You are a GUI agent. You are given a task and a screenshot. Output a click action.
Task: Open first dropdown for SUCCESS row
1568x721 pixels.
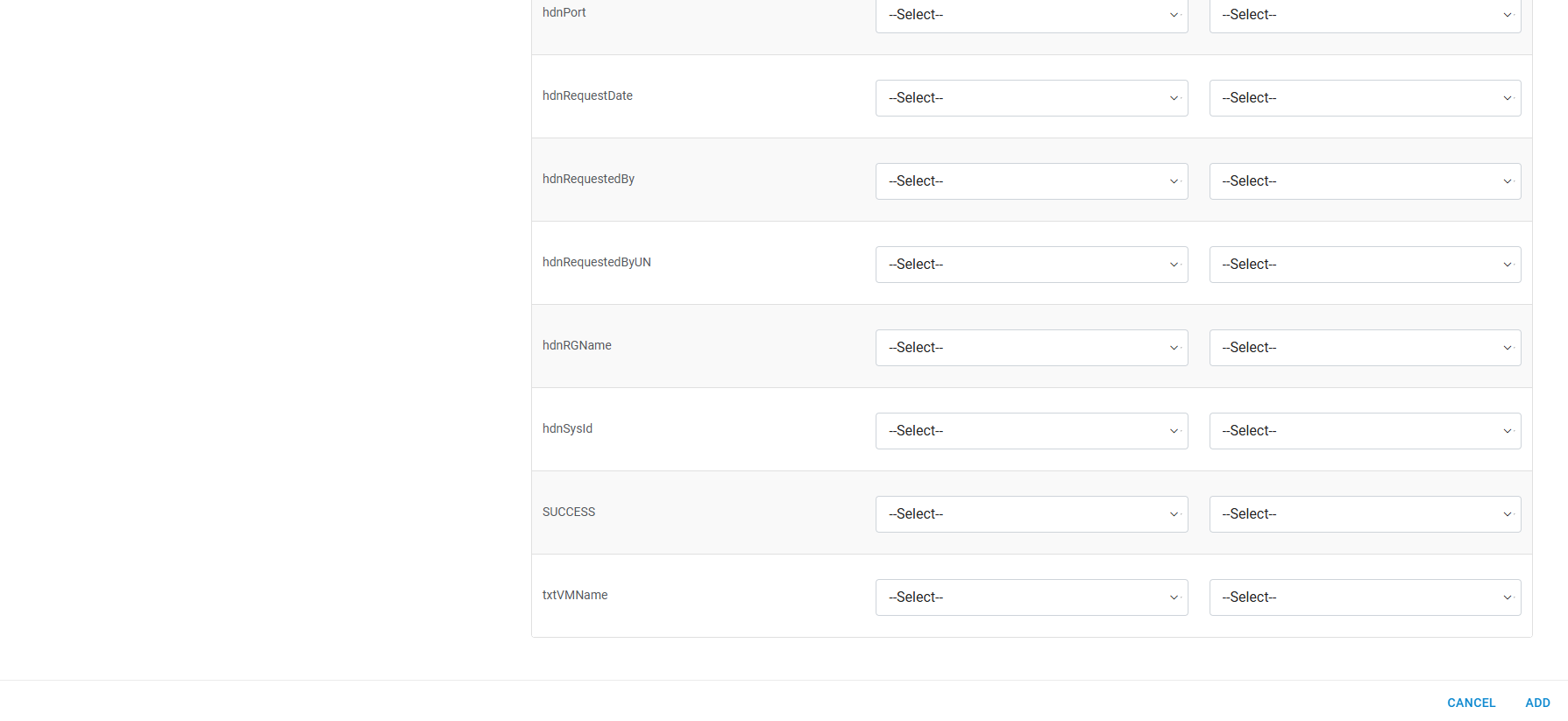coord(1031,514)
